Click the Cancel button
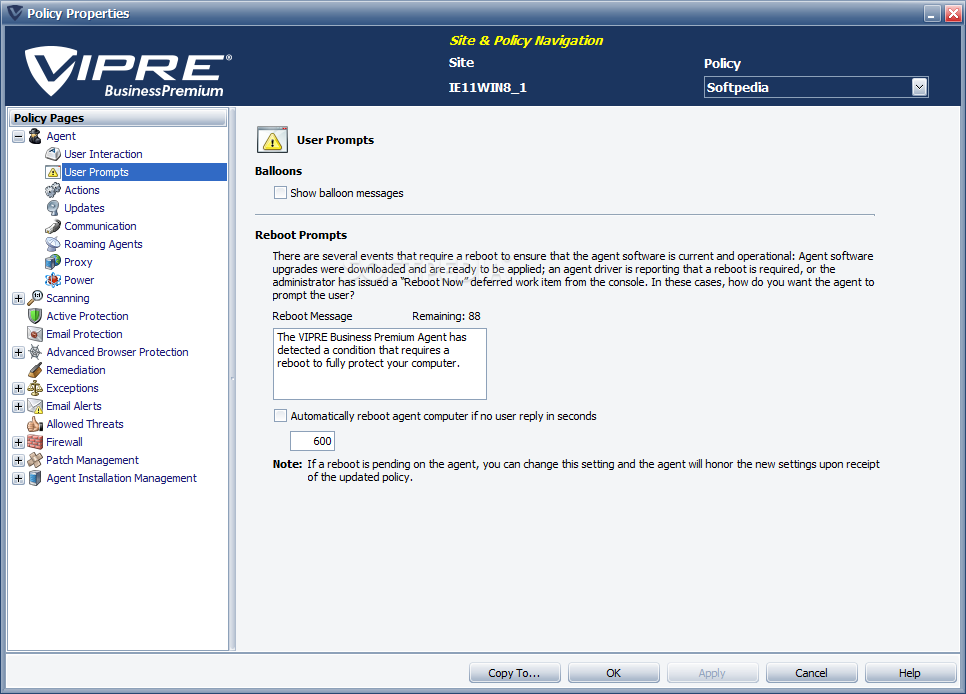The width and height of the screenshot is (966, 694). [811, 673]
